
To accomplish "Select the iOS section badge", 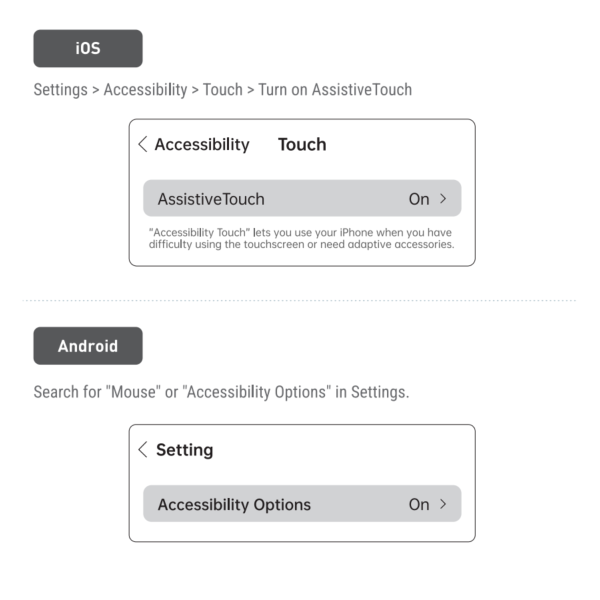I will click(88, 49).
